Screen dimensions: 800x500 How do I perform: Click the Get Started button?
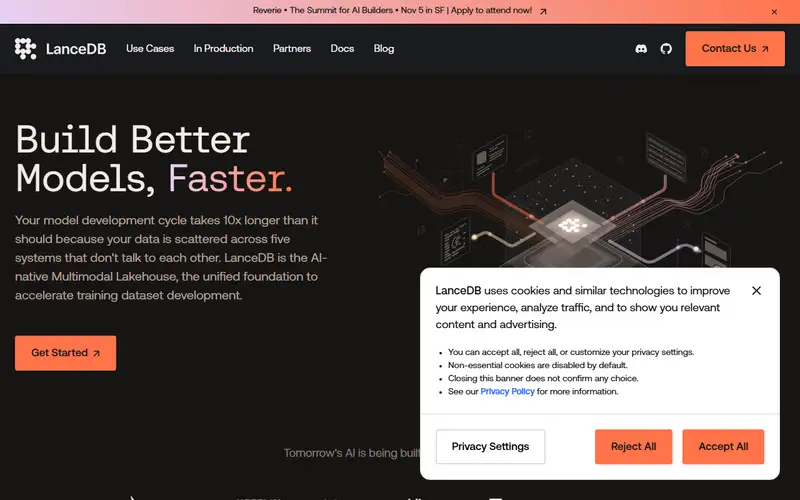click(x=65, y=353)
